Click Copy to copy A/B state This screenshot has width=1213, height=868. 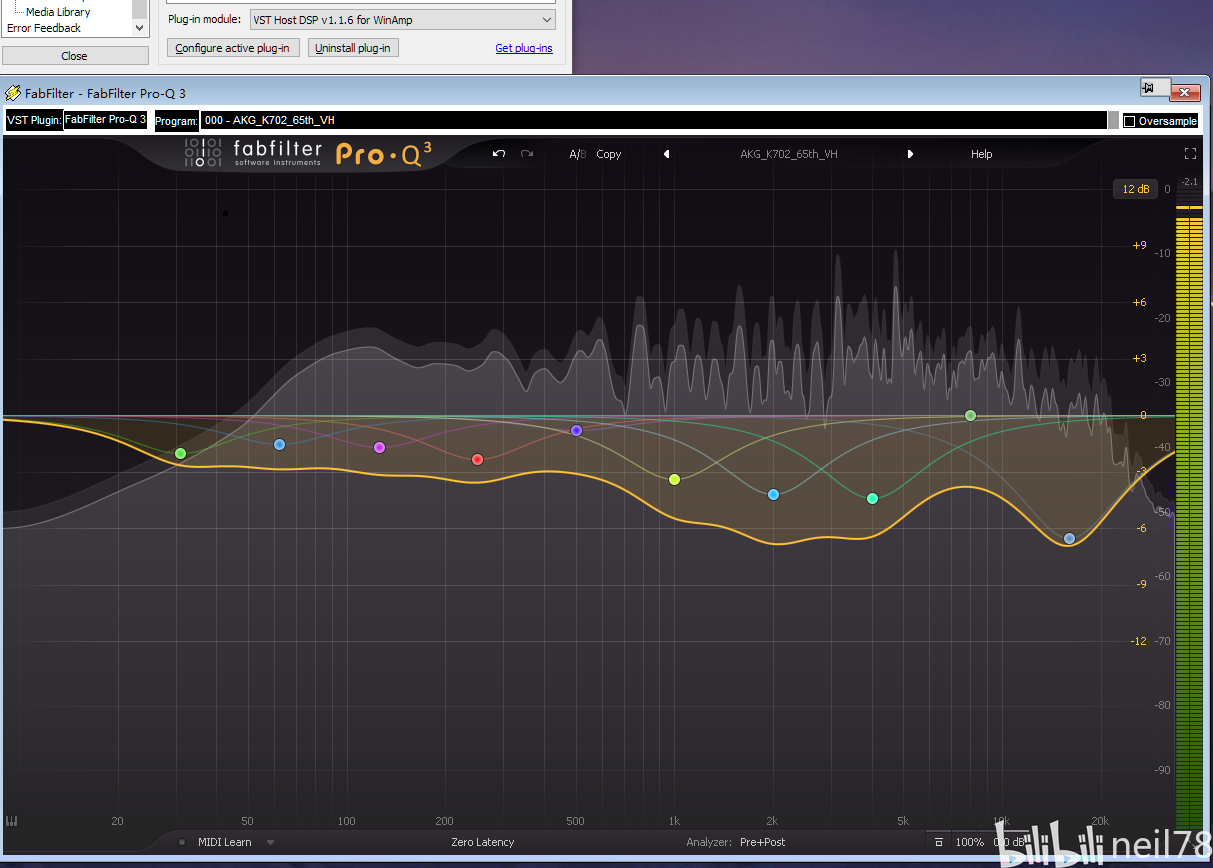point(609,154)
